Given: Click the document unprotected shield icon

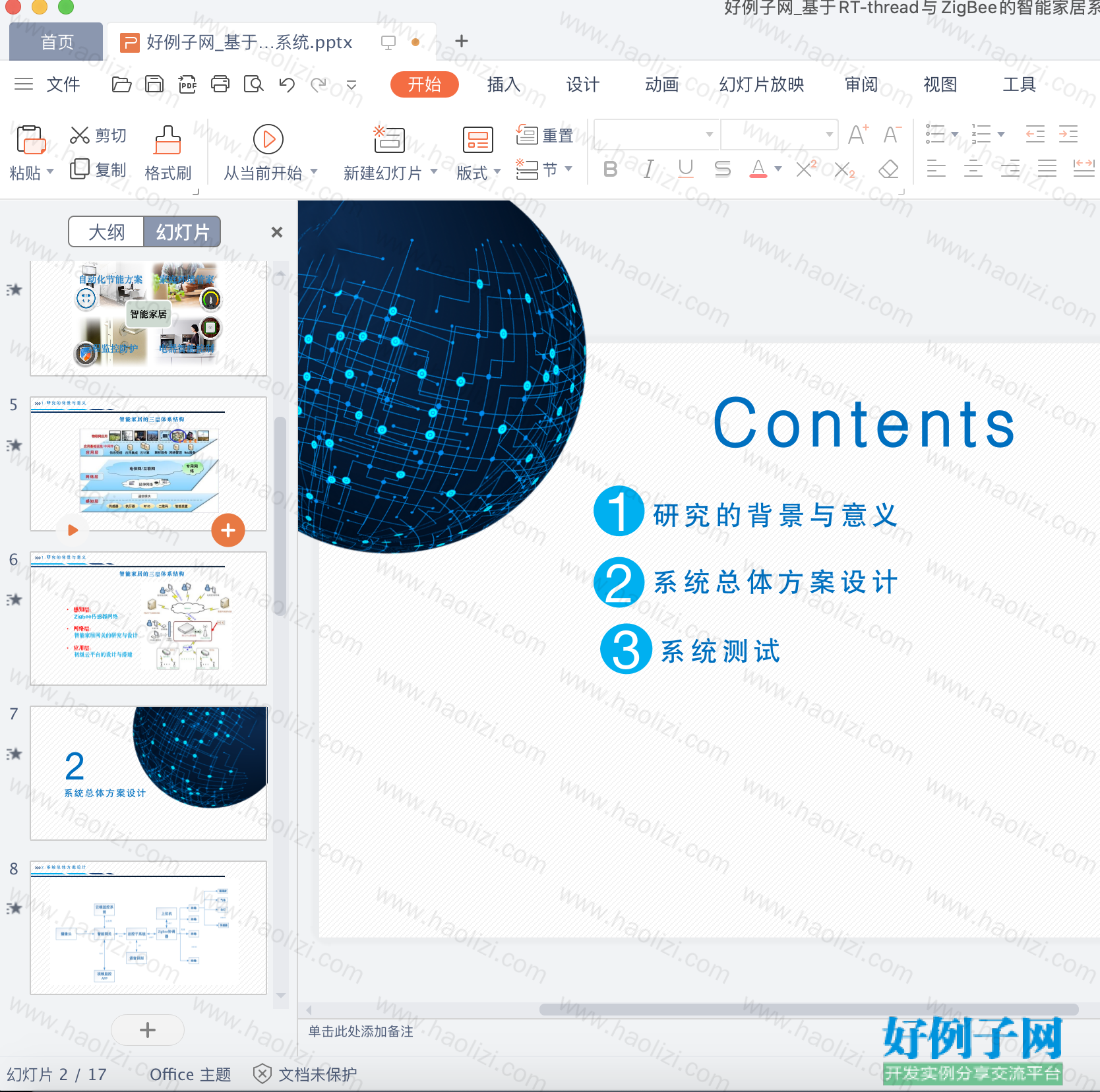Looking at the screenshot, I should [x=262, y=1074].
